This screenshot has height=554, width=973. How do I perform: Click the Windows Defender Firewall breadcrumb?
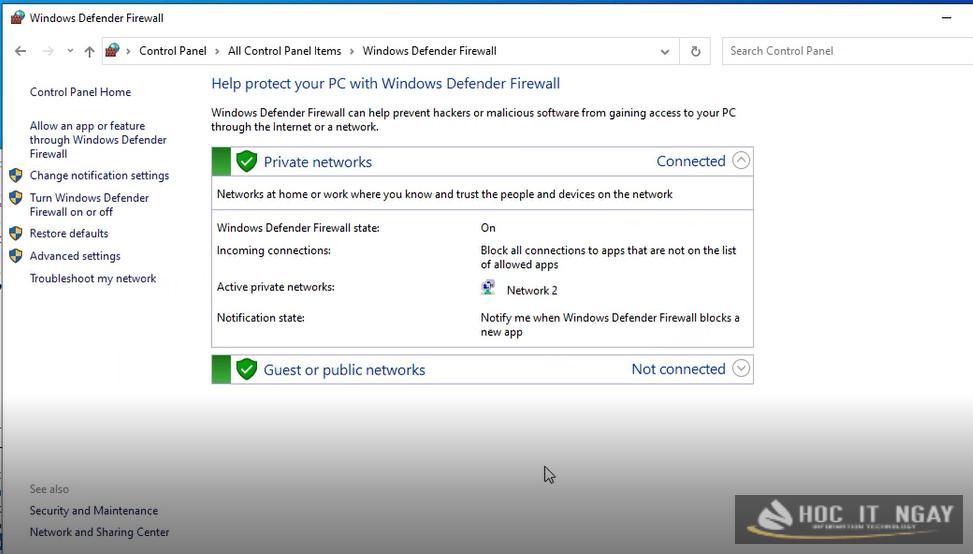429,51
